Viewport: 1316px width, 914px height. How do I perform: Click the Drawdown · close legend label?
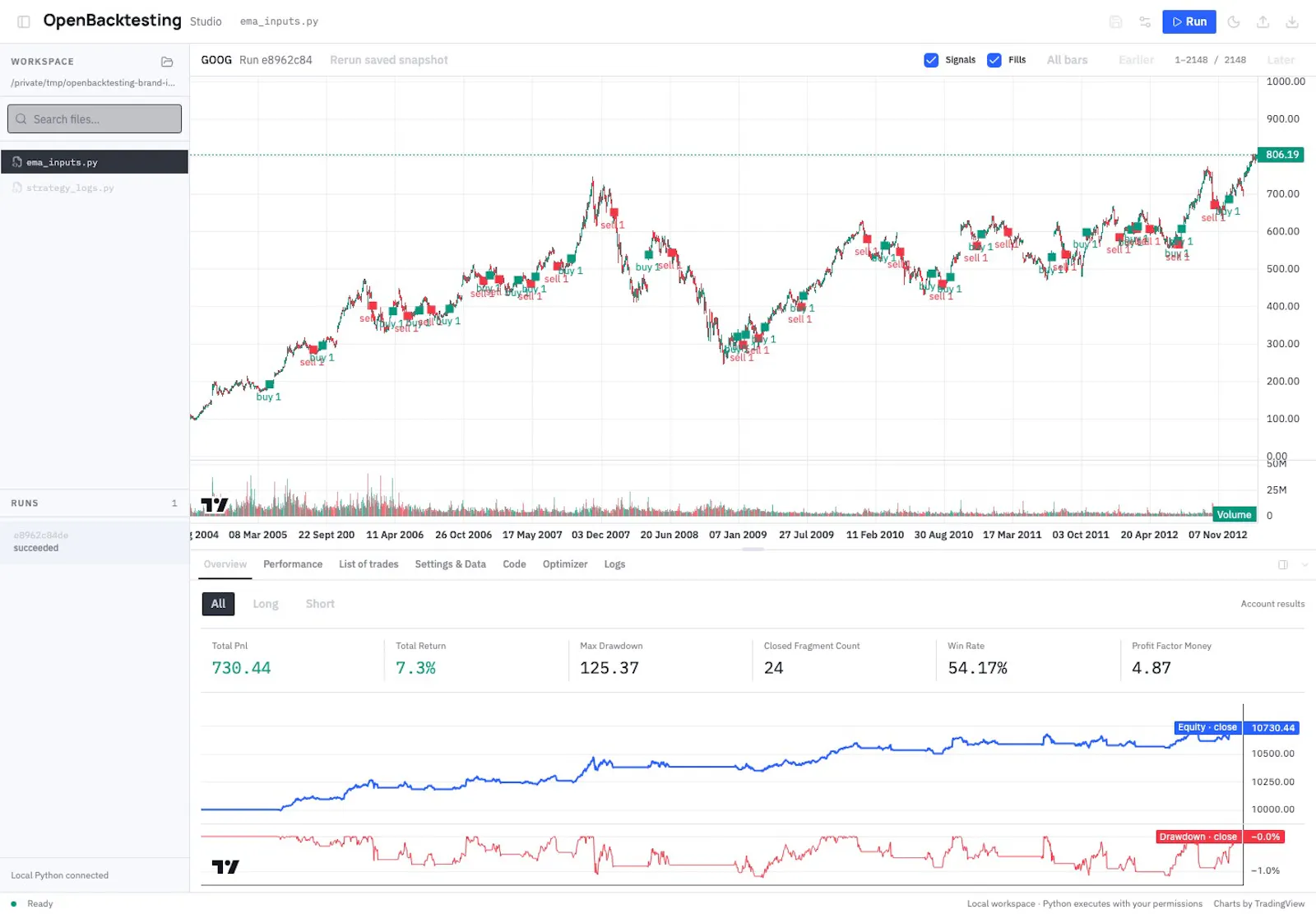1198,837
